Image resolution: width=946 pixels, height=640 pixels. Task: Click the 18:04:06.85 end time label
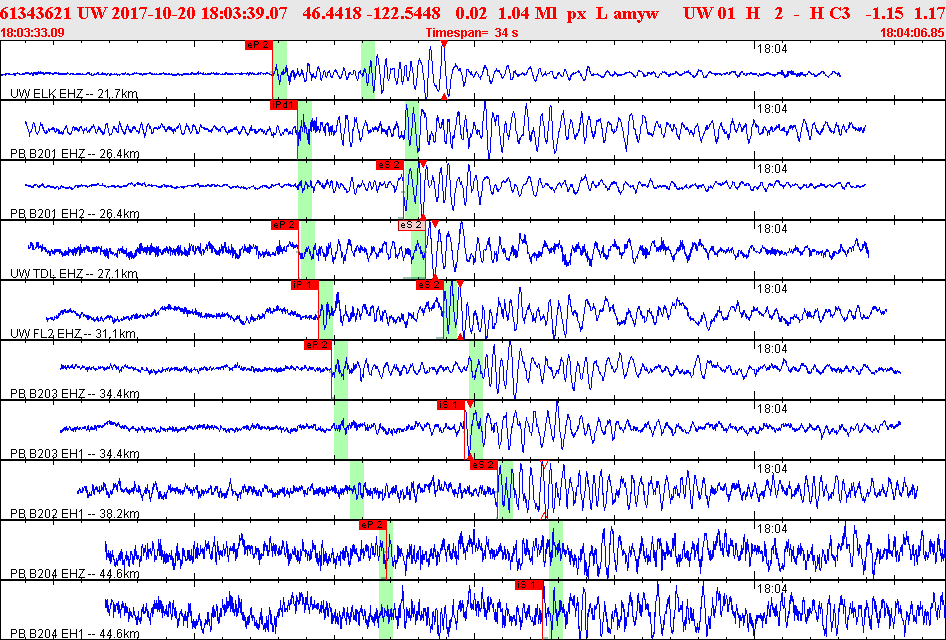click(911, 33)
